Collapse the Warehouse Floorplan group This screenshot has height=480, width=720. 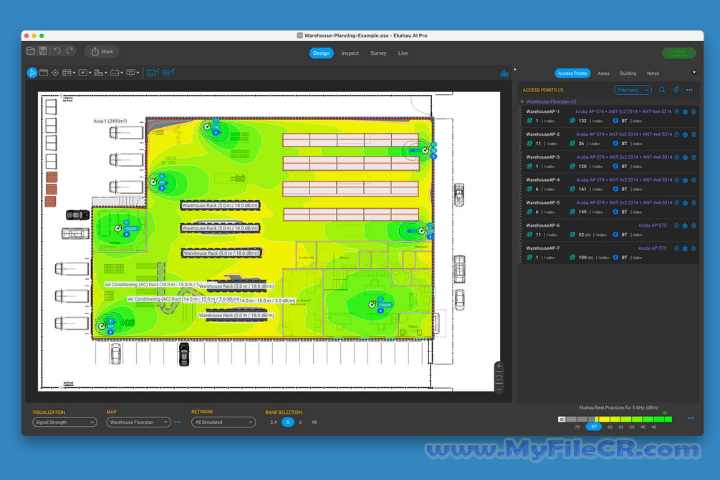pyautogui.click(x=522, y=101)
